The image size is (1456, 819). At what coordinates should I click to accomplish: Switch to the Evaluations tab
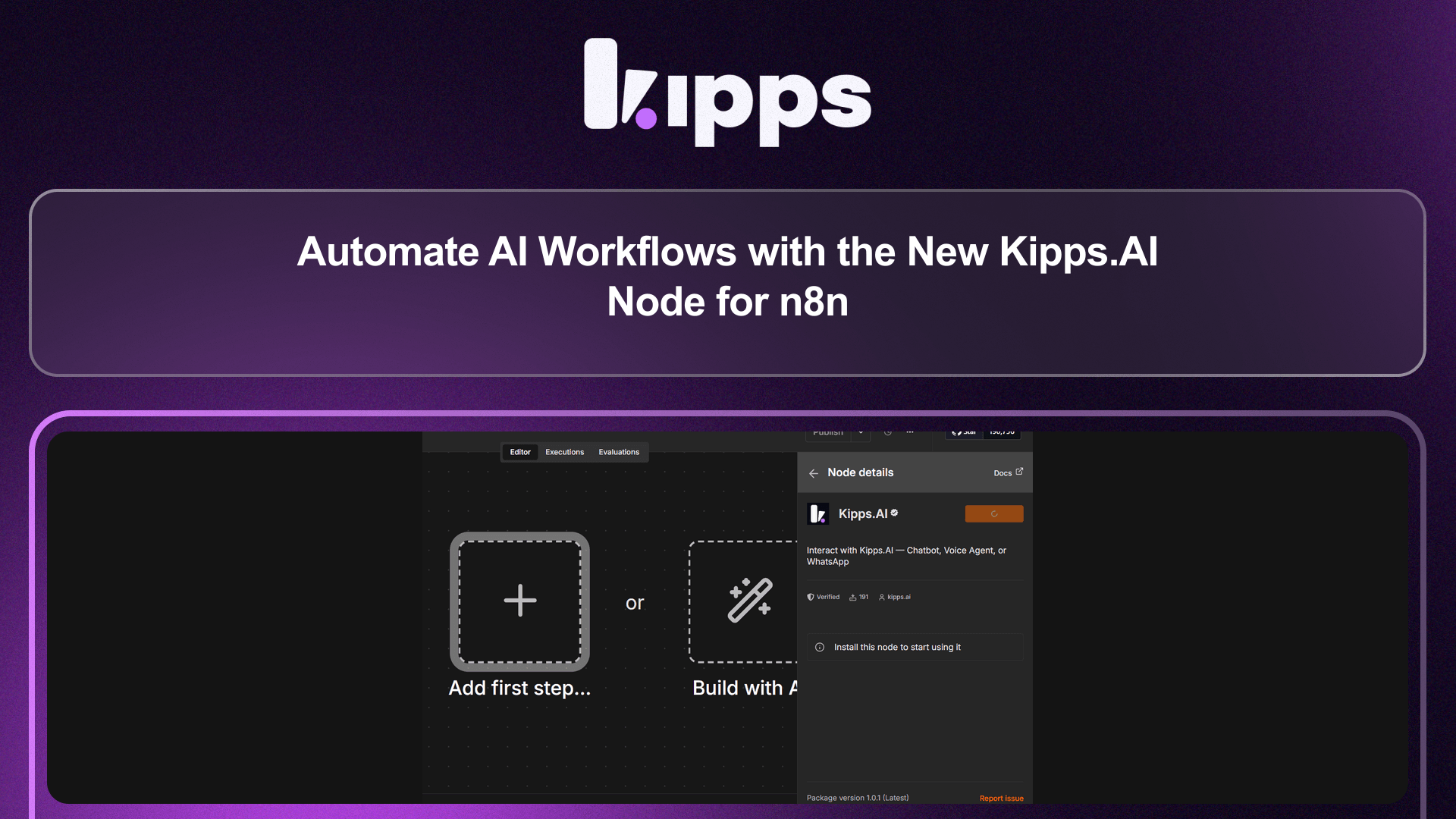click(619, 452)
